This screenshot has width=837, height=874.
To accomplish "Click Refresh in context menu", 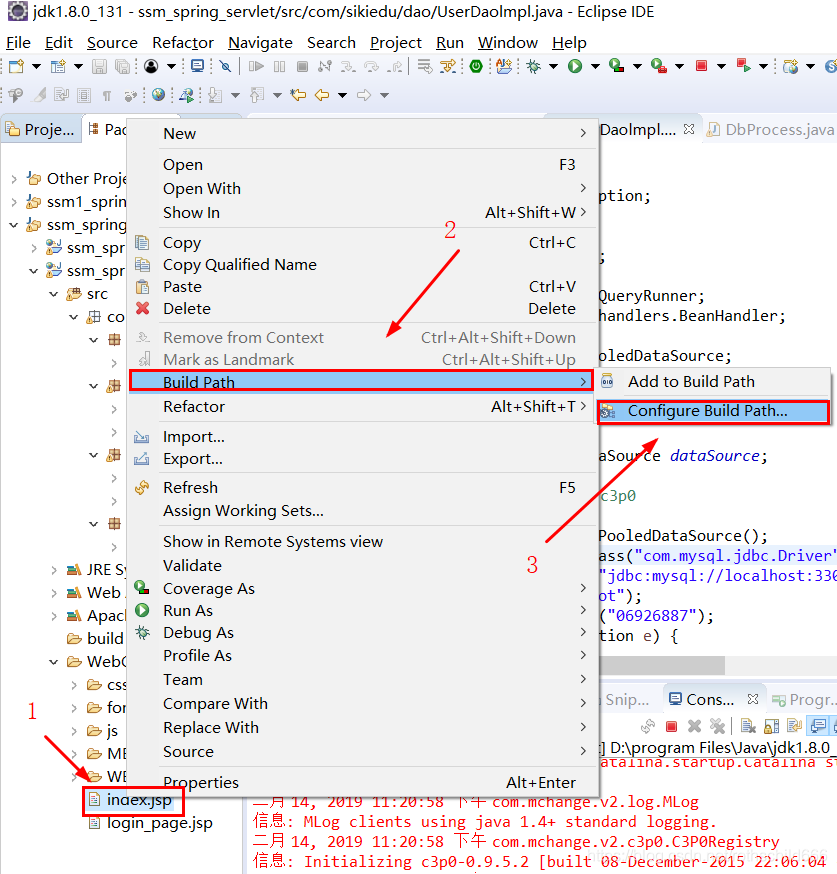I will [363, 488].
